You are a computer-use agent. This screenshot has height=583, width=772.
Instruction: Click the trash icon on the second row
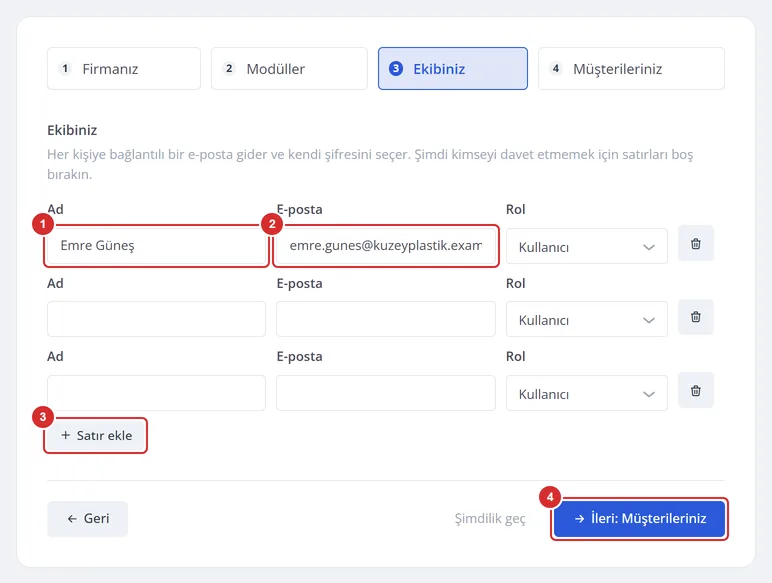(x=695, y=317)
